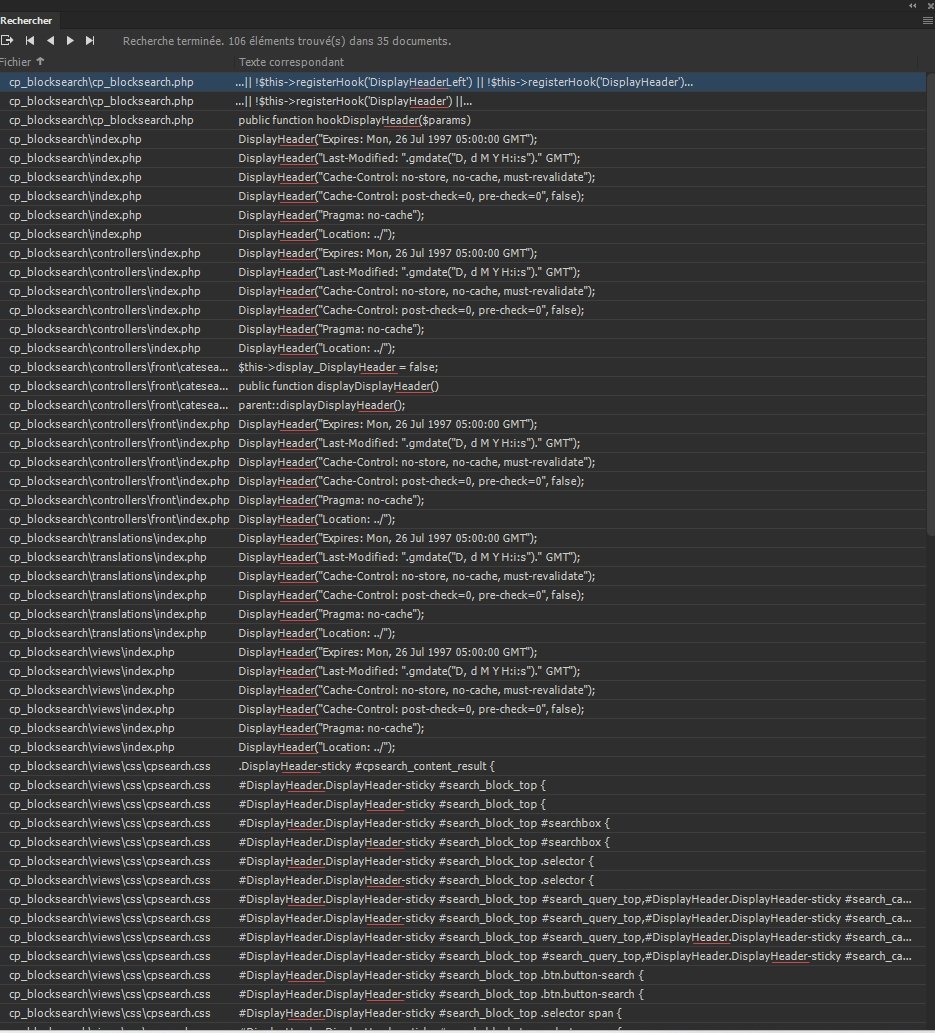935x1033 pixels.
Task: Select translations\index.php 'Last-Modified' result
Action: [x=463, y=557]
